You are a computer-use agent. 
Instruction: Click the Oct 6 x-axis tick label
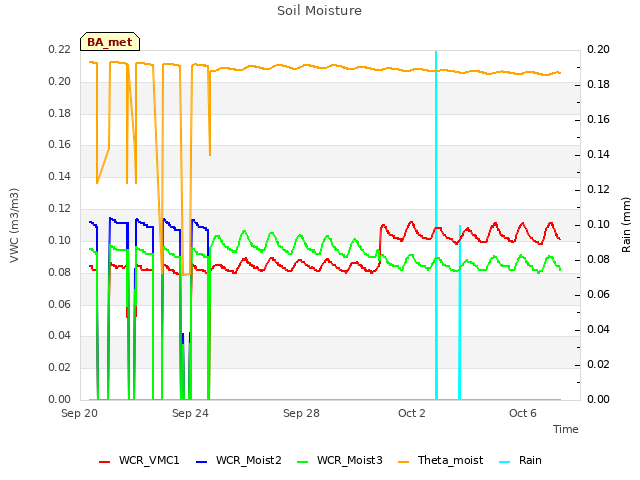coord(523,413)
